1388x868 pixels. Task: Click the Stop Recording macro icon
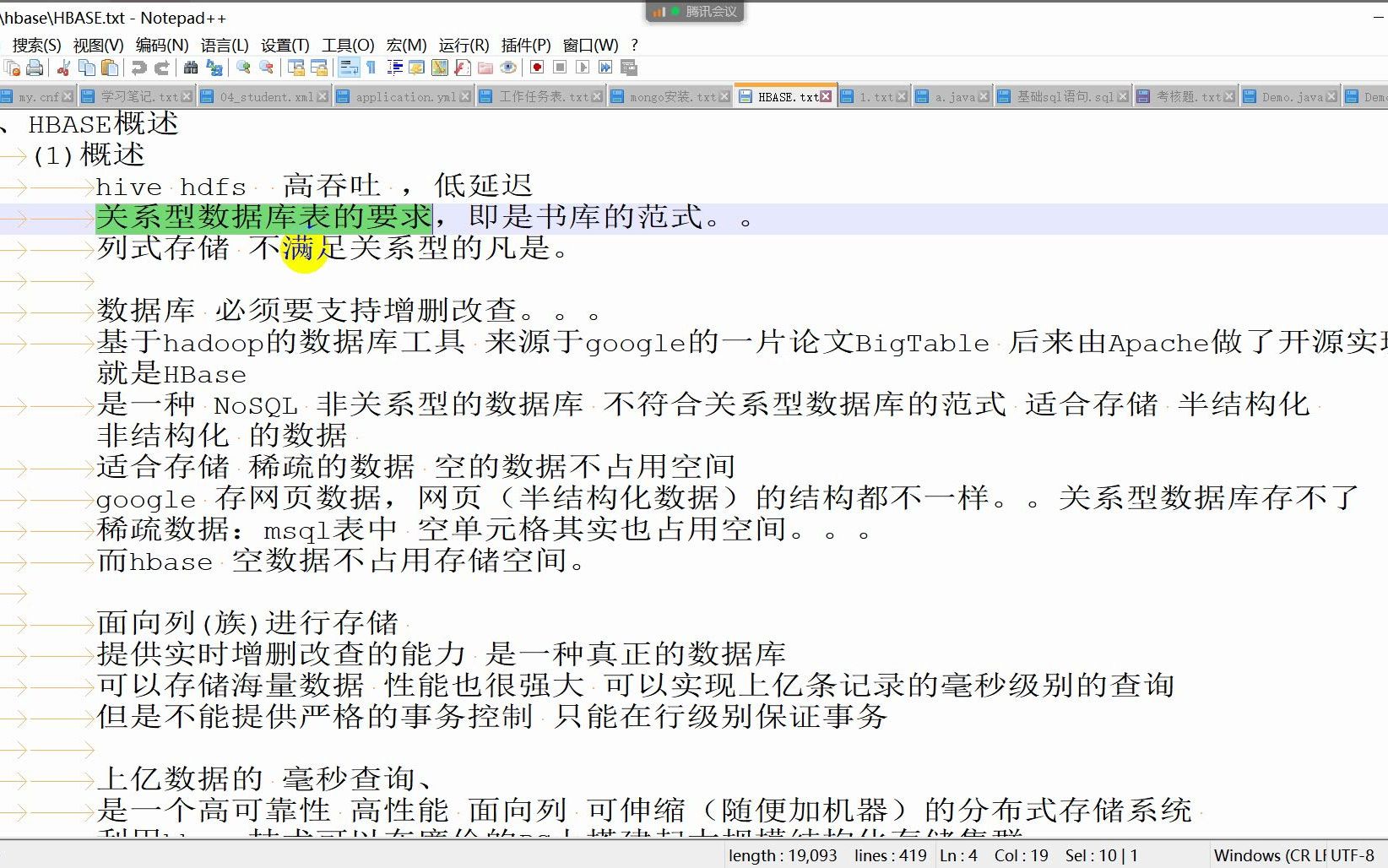point(560,68)
